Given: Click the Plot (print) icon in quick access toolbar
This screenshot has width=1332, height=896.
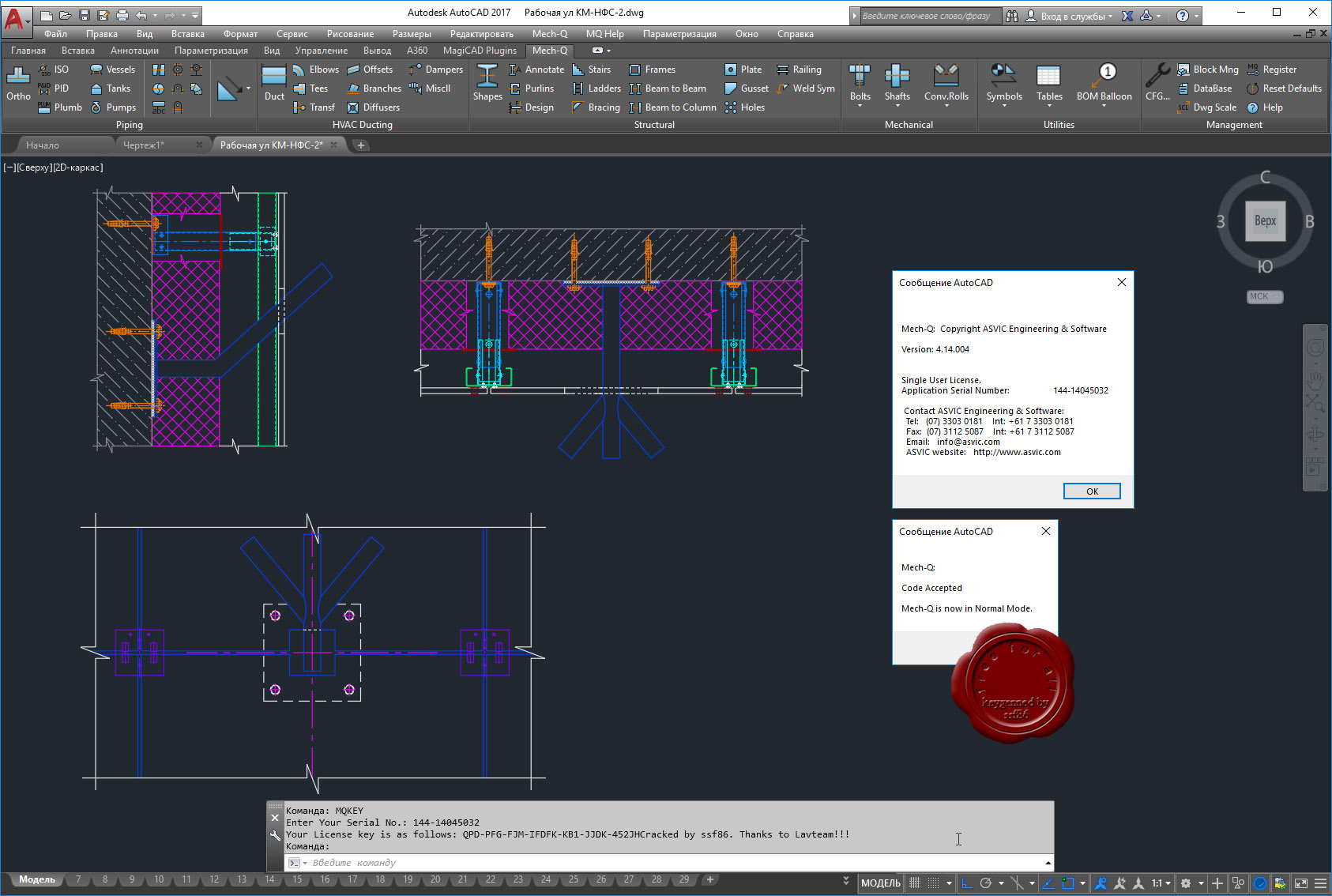Looking at the screenshot, I should click(122, 15).
